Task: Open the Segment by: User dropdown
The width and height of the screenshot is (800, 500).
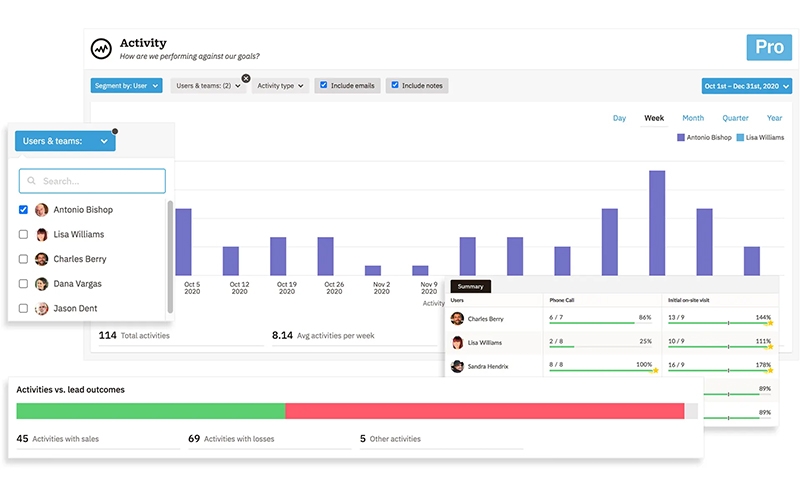Action: tap(127, 86)
